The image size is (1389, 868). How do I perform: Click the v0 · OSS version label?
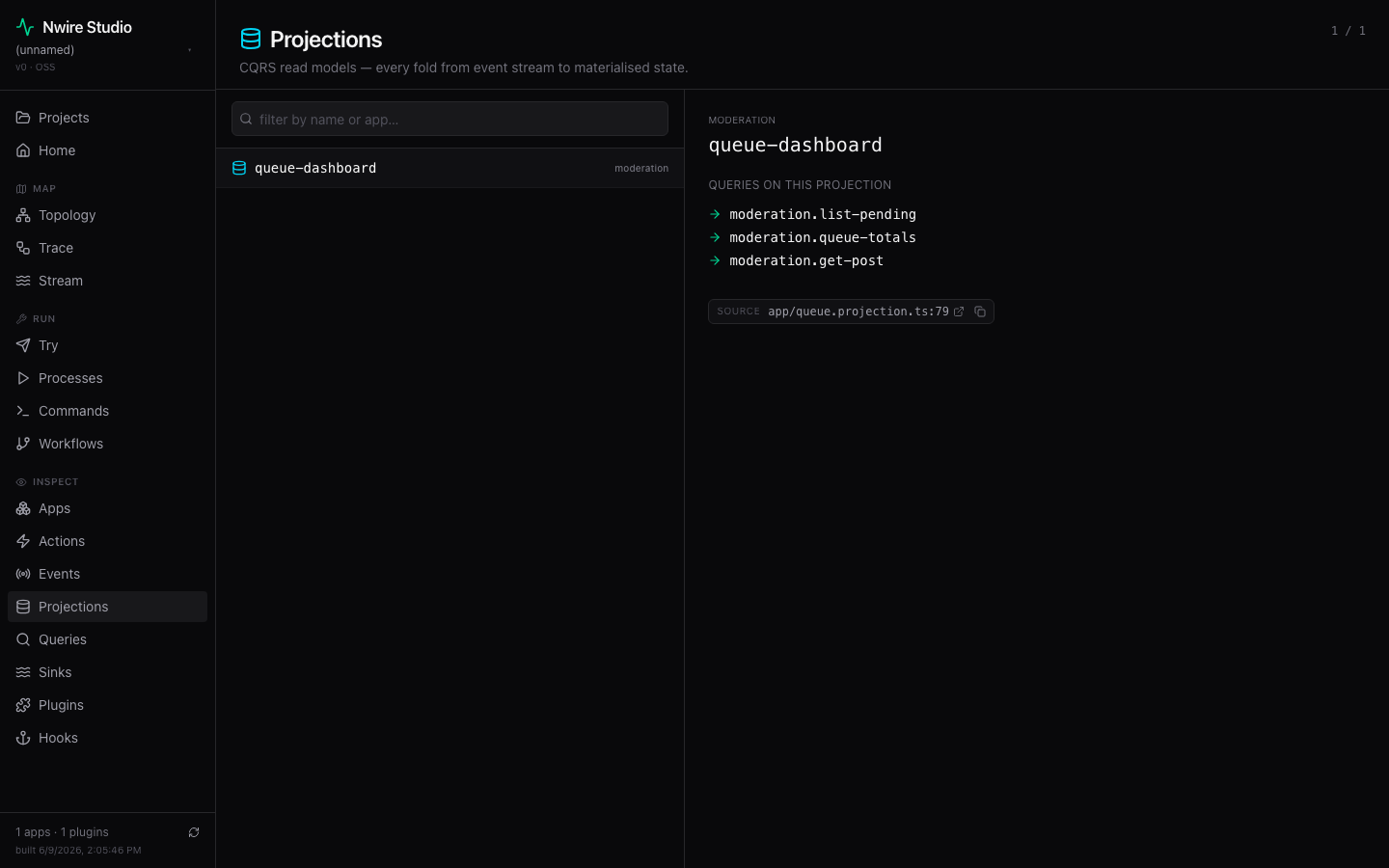click(36, 68)
